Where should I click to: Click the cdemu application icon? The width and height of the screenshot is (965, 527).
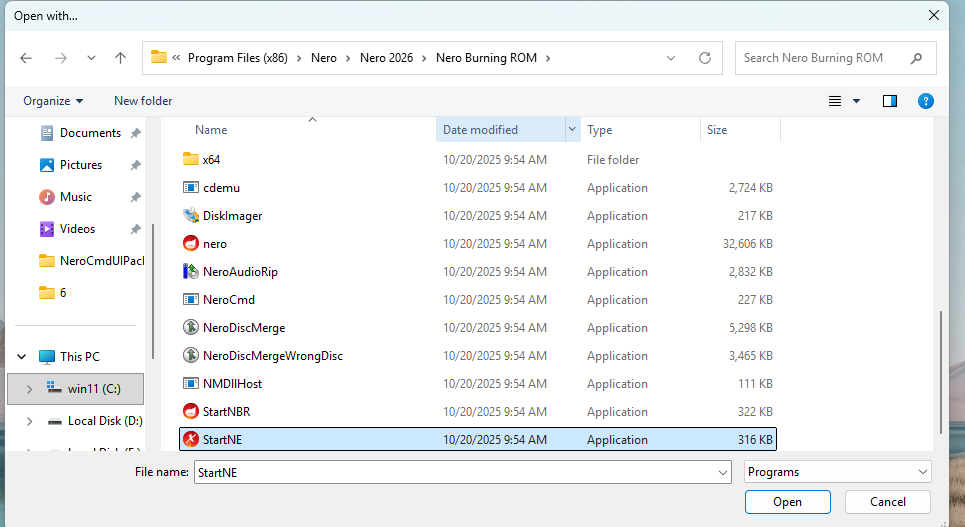[x=191, y=187]
